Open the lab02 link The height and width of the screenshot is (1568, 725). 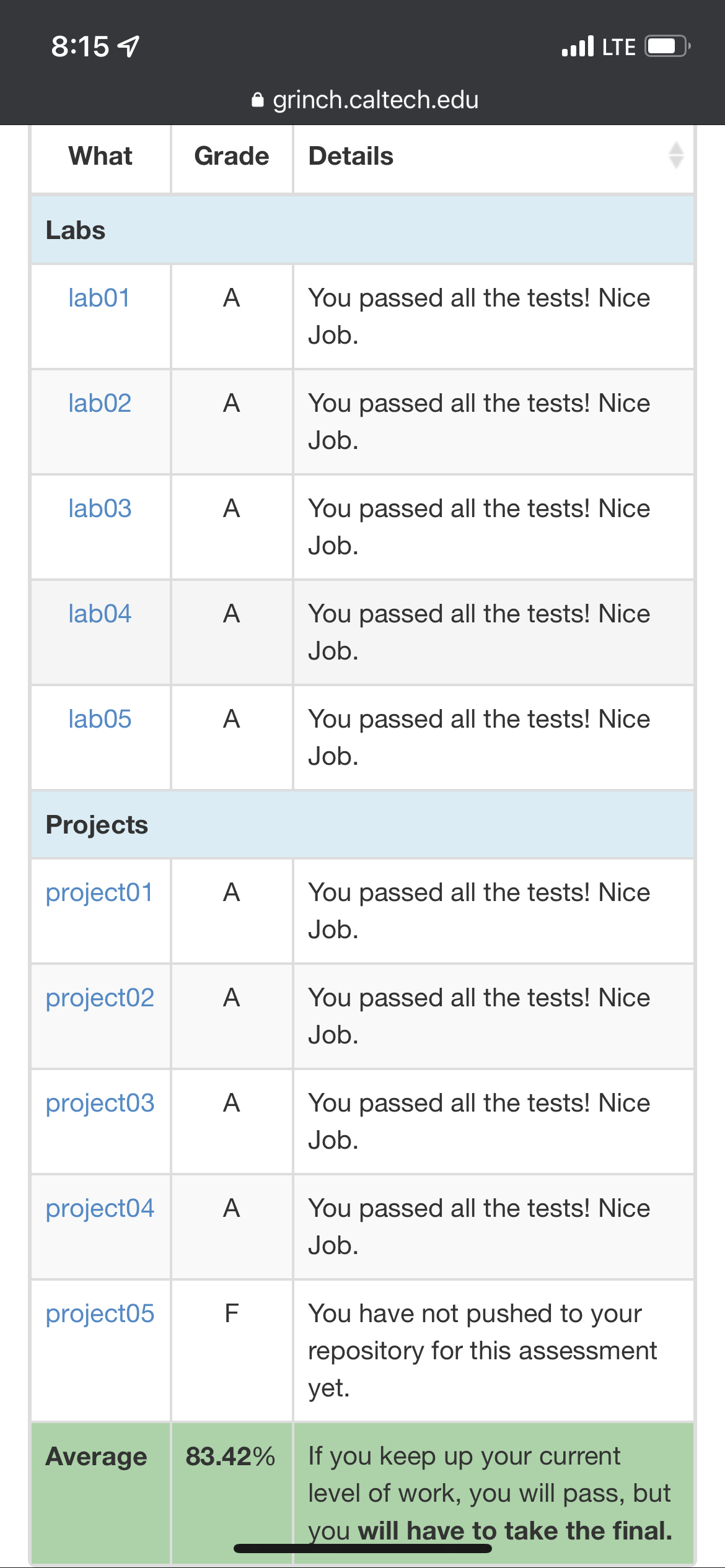point(100,403)
